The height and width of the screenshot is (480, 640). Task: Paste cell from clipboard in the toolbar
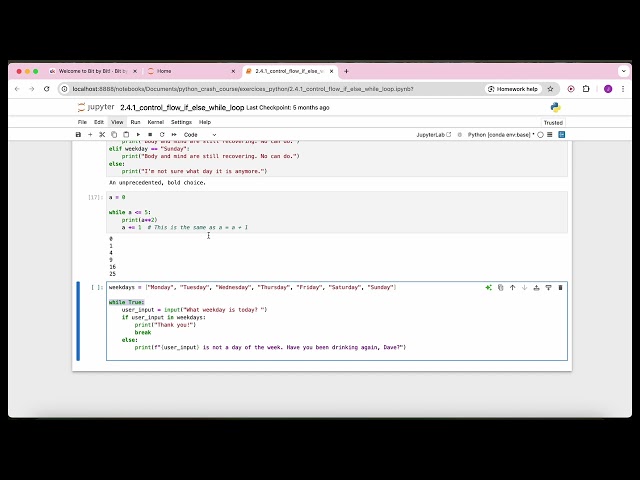pos(126,134)
